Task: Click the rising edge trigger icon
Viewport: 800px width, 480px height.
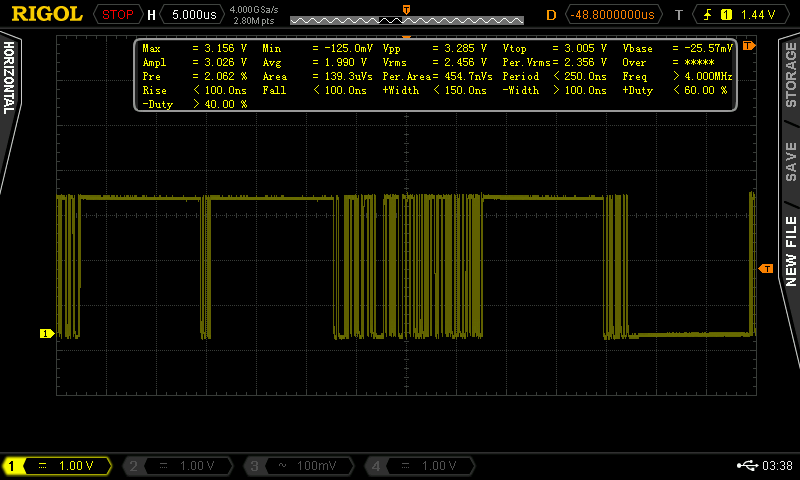Action: [x=708, y=15]
